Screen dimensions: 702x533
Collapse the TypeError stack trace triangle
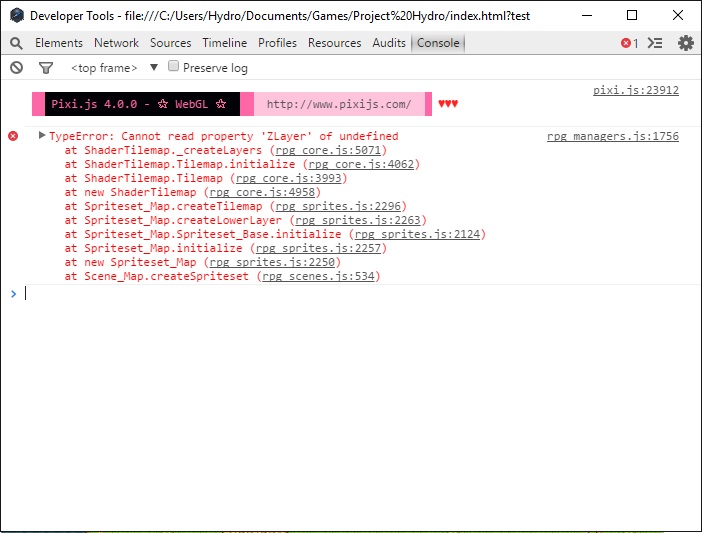click(x=42, y=135)
